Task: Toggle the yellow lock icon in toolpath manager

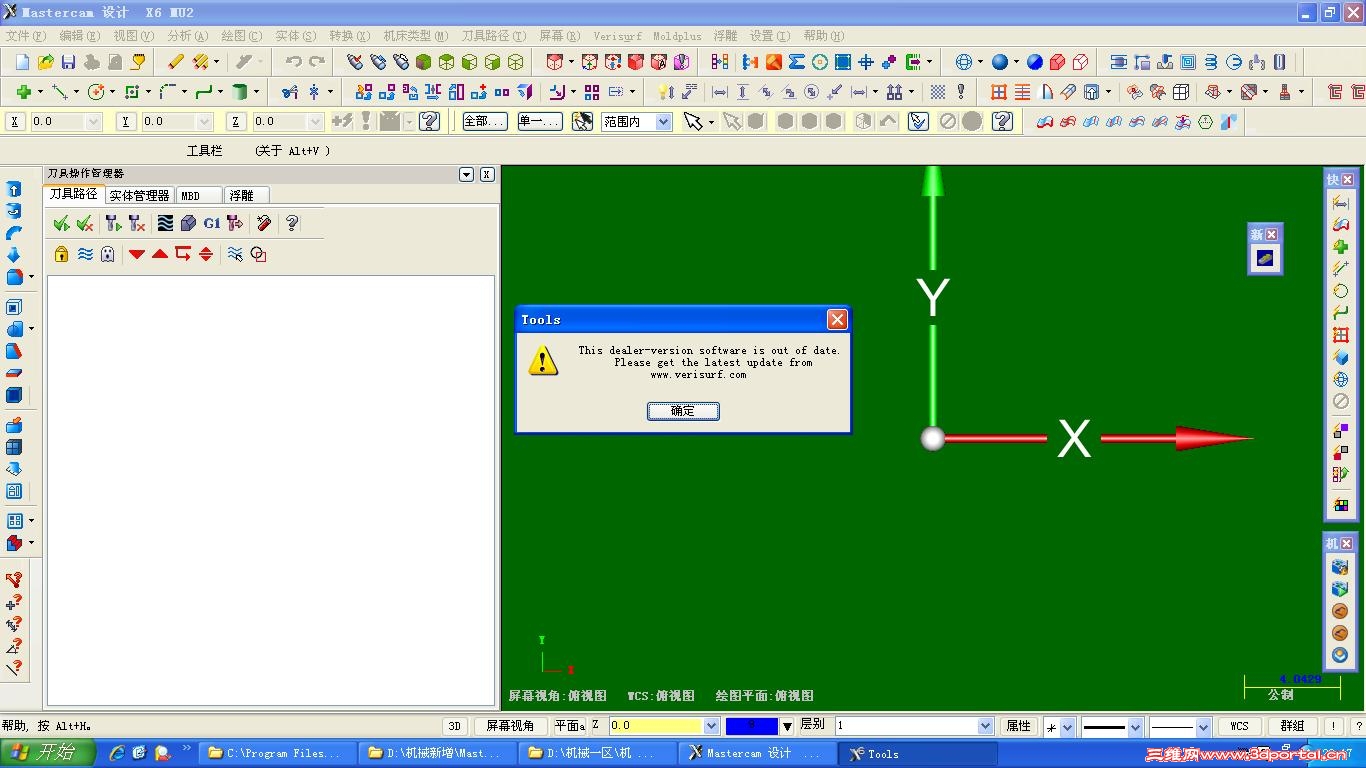Action: pyautogui.click(x=61, y=254)
